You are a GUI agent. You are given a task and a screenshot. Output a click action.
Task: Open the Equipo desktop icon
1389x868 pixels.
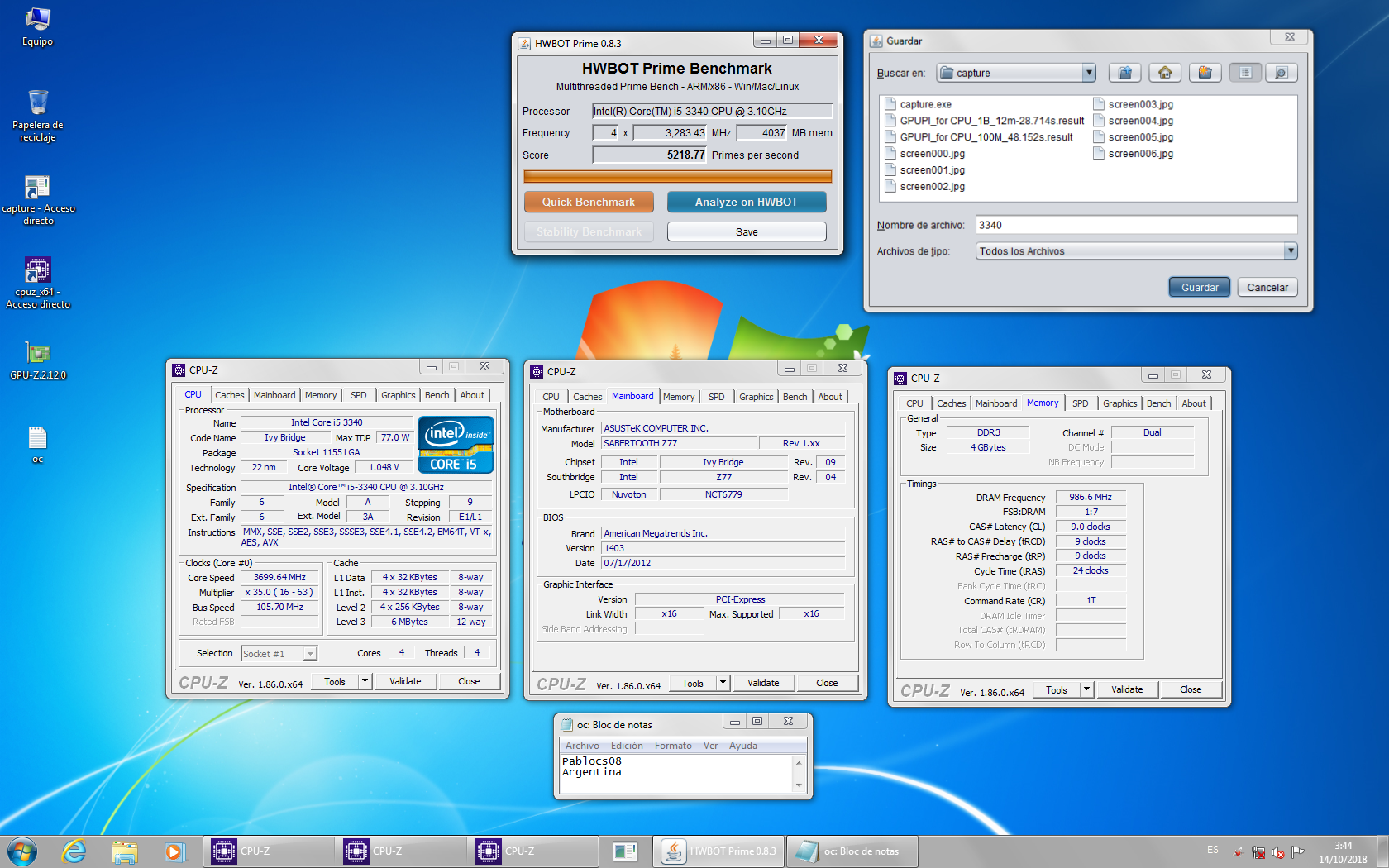37,26
